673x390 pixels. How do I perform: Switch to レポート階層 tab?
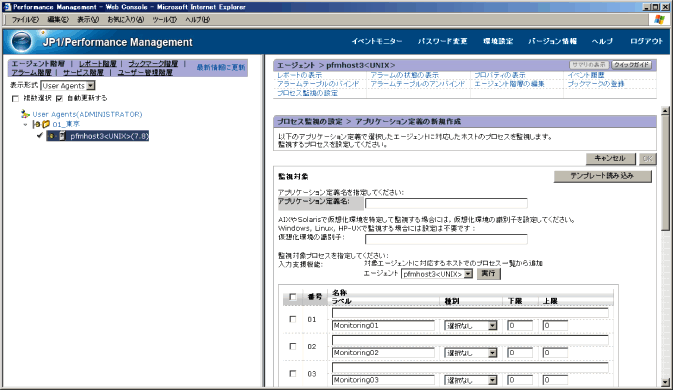tap(97, 63)
